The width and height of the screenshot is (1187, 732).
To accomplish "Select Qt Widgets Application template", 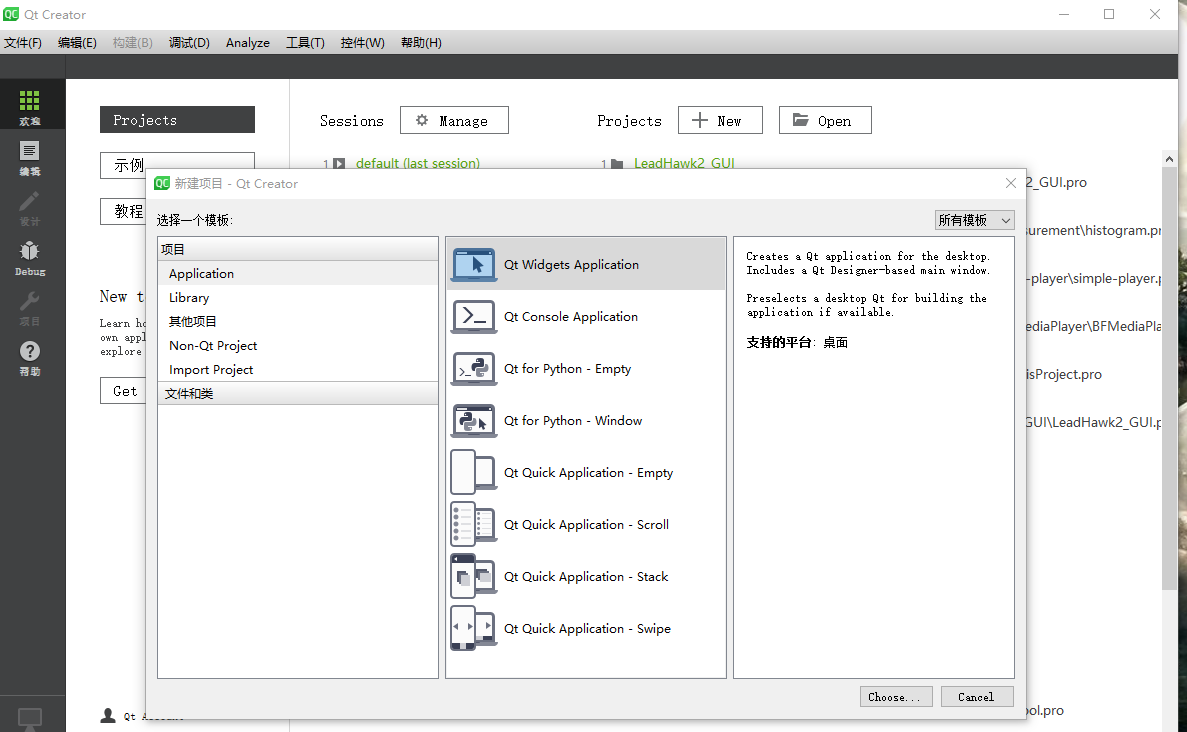I will [x=585, y=264].
